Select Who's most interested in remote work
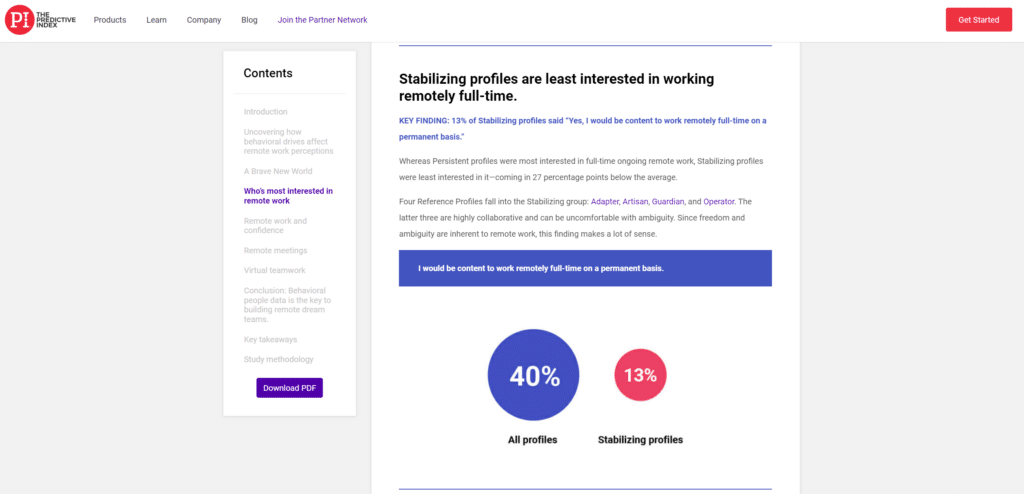The height and width of the screenshot is (494, 1024). click(288, 196)
